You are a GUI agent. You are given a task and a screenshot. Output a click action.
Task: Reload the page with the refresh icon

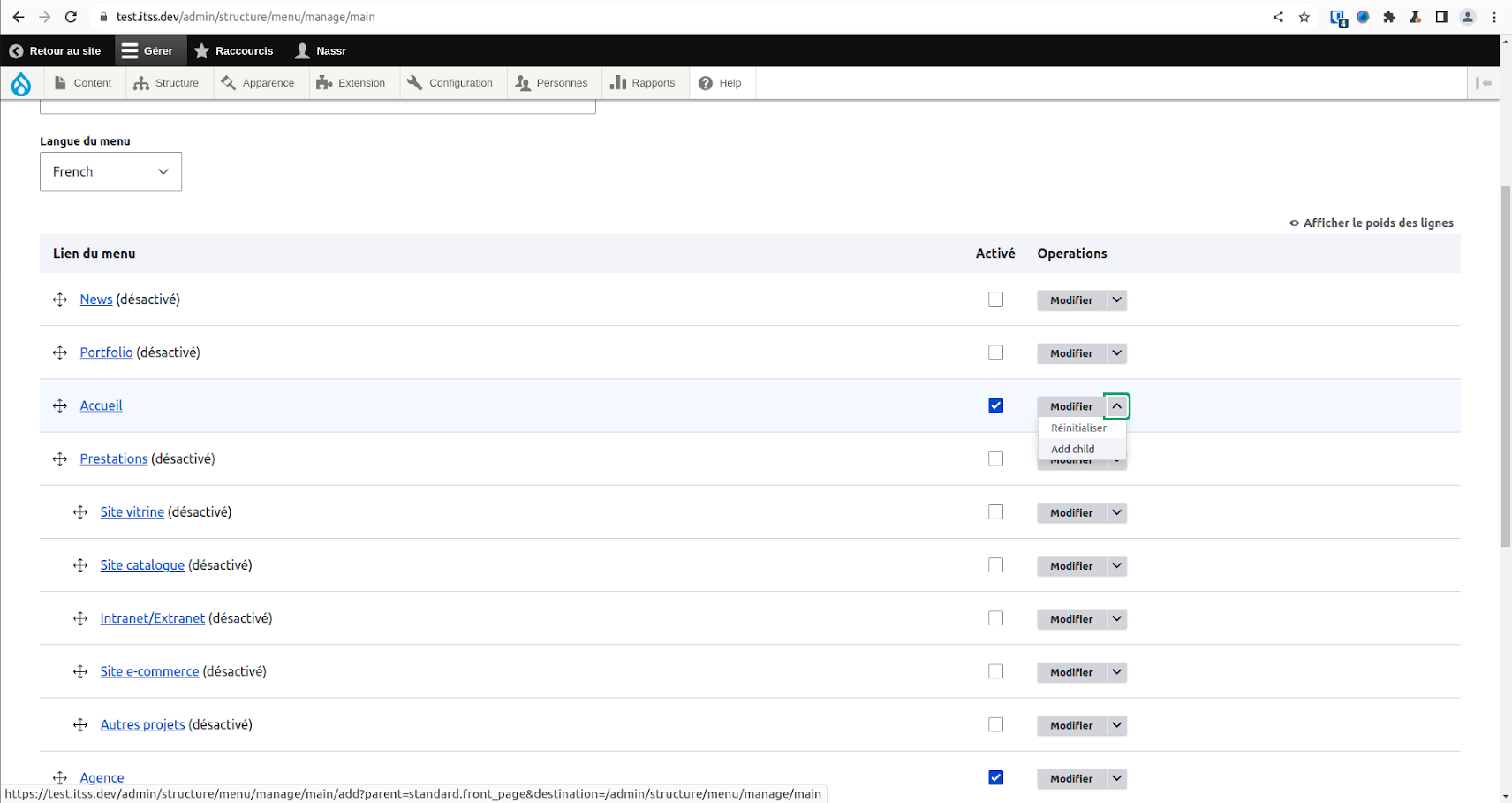coord(71,17)
